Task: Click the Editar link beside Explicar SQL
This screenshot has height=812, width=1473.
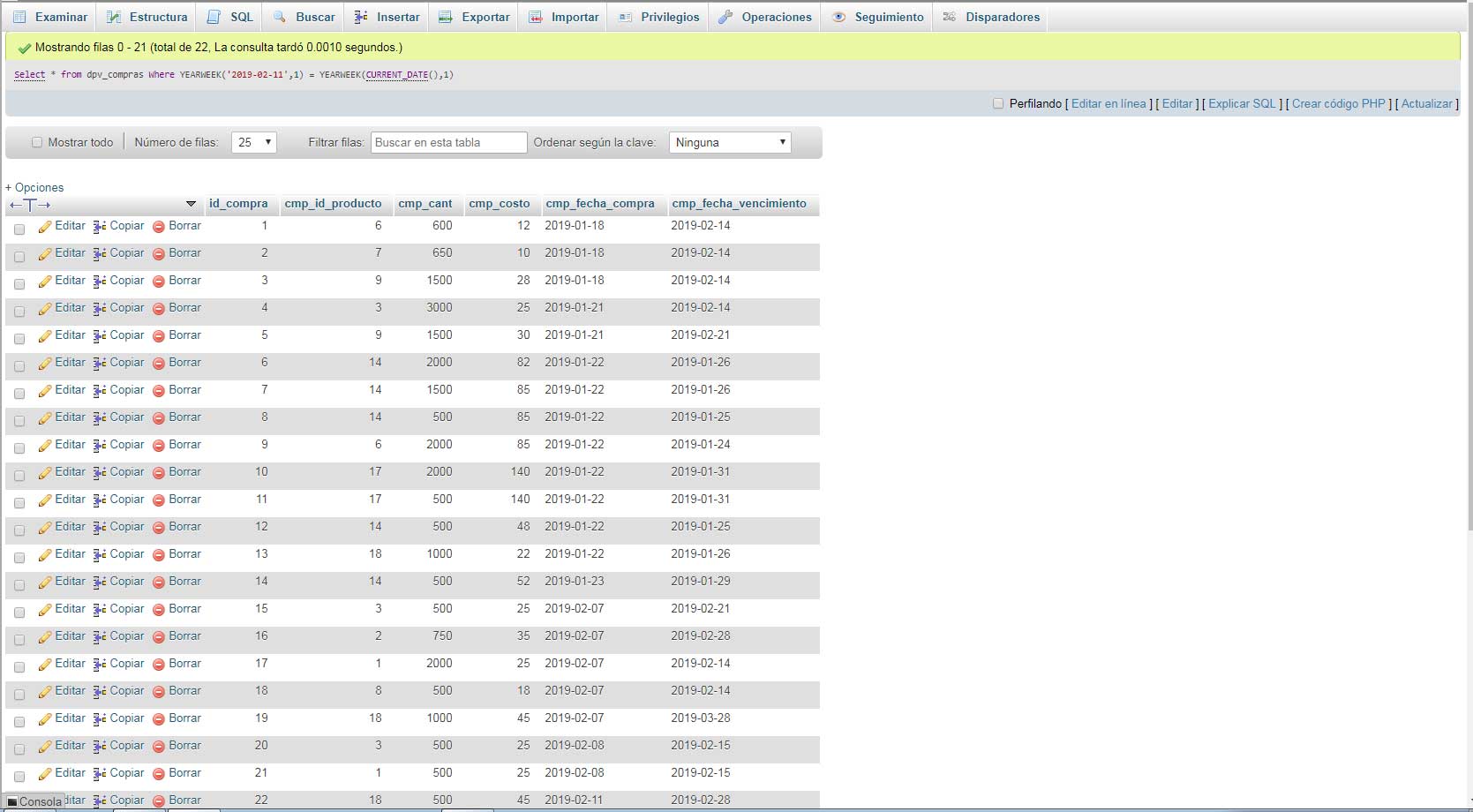Action: tap(1177, 103)
